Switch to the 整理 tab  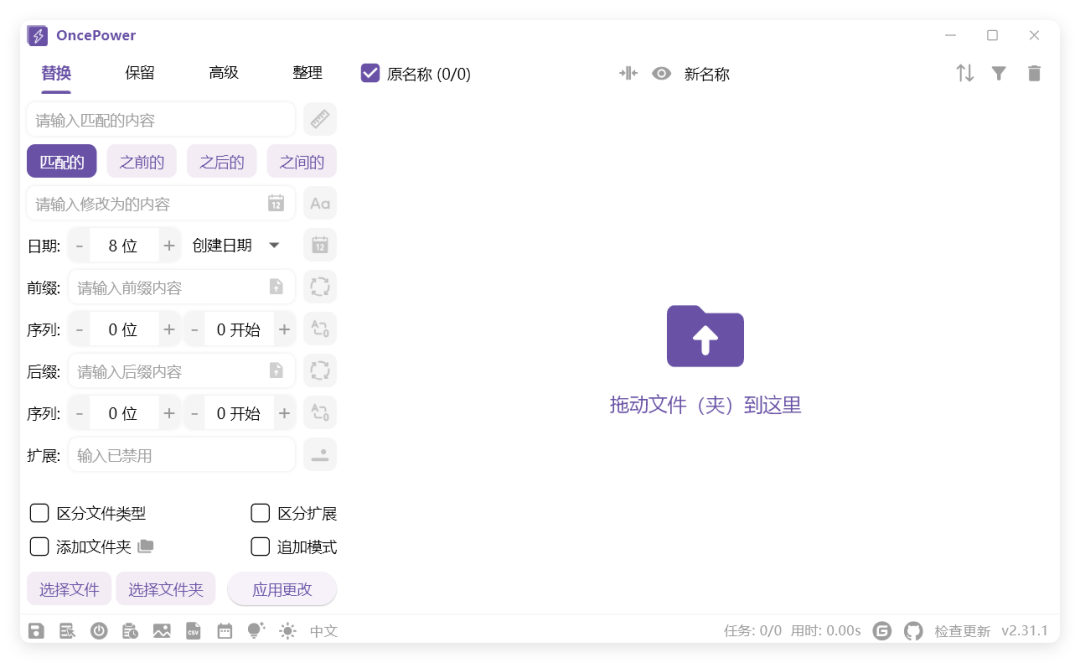click(307, 73)
